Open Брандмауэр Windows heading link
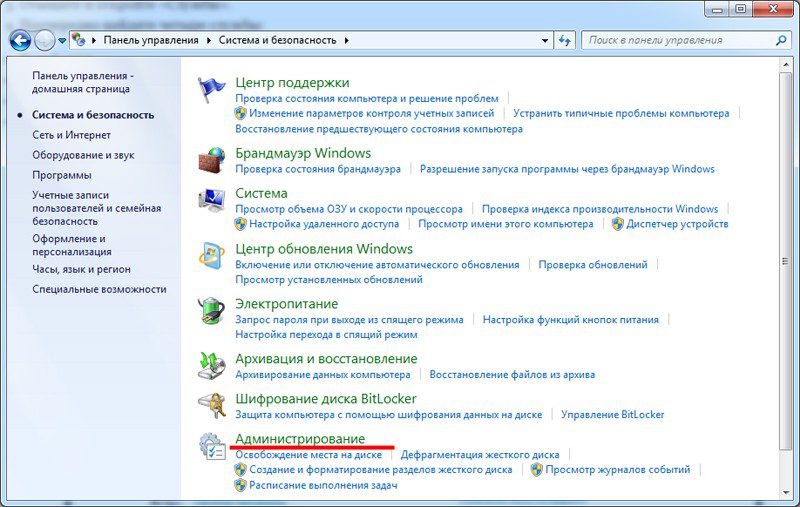The width and height of the screenshot is (800, 507). click(x=303, y=153)
